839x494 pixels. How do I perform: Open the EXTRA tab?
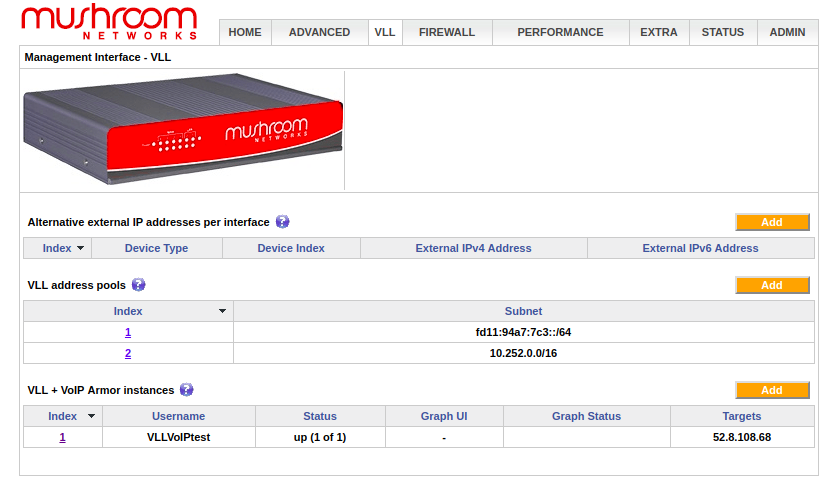pyautogui.click(x=659, y=32)
